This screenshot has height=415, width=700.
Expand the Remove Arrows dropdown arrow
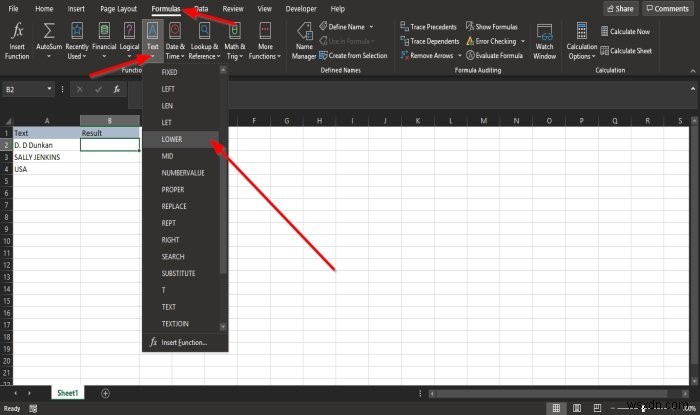[459, 55]
